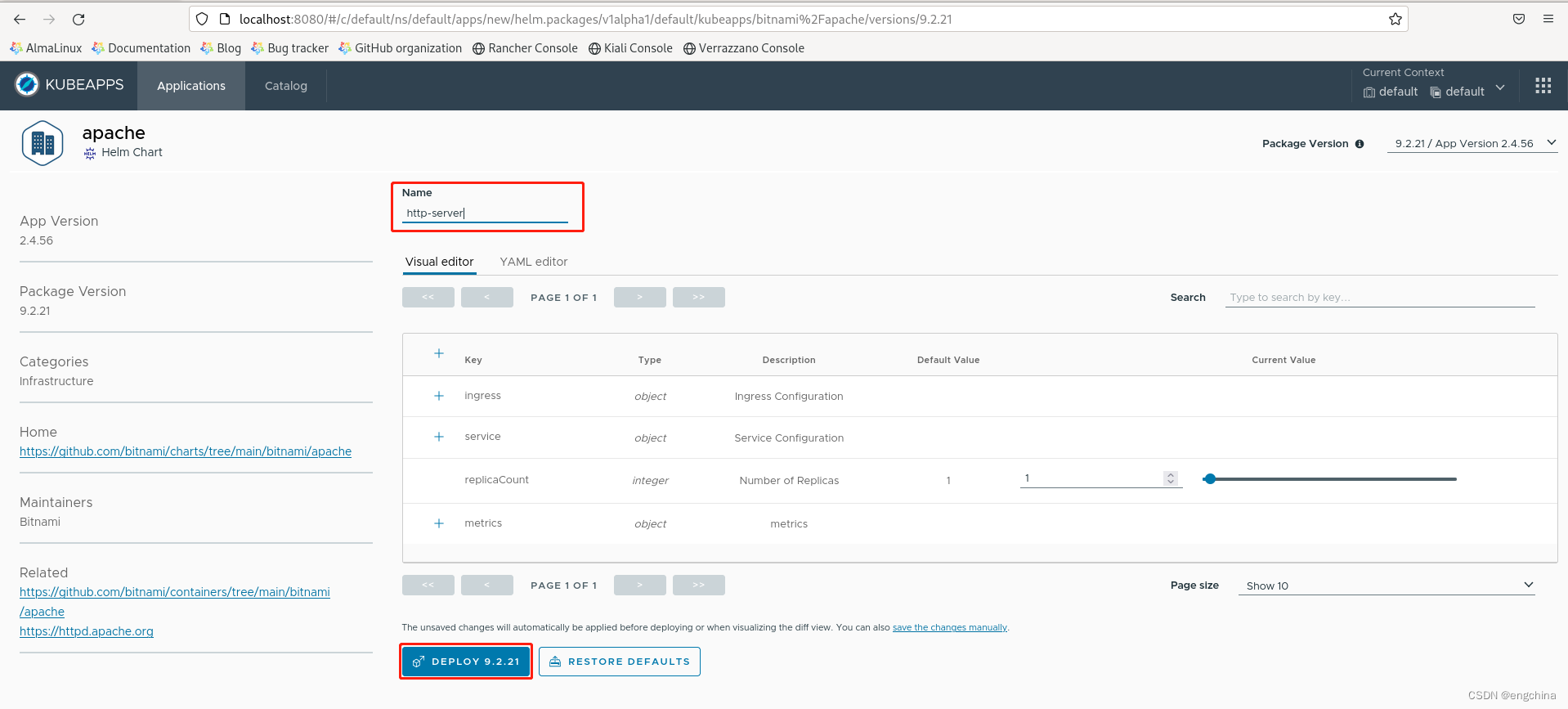Click the 'Ingress Configuration' description text
Viewport: 1568px width, 709px height.
coord(789,397)
